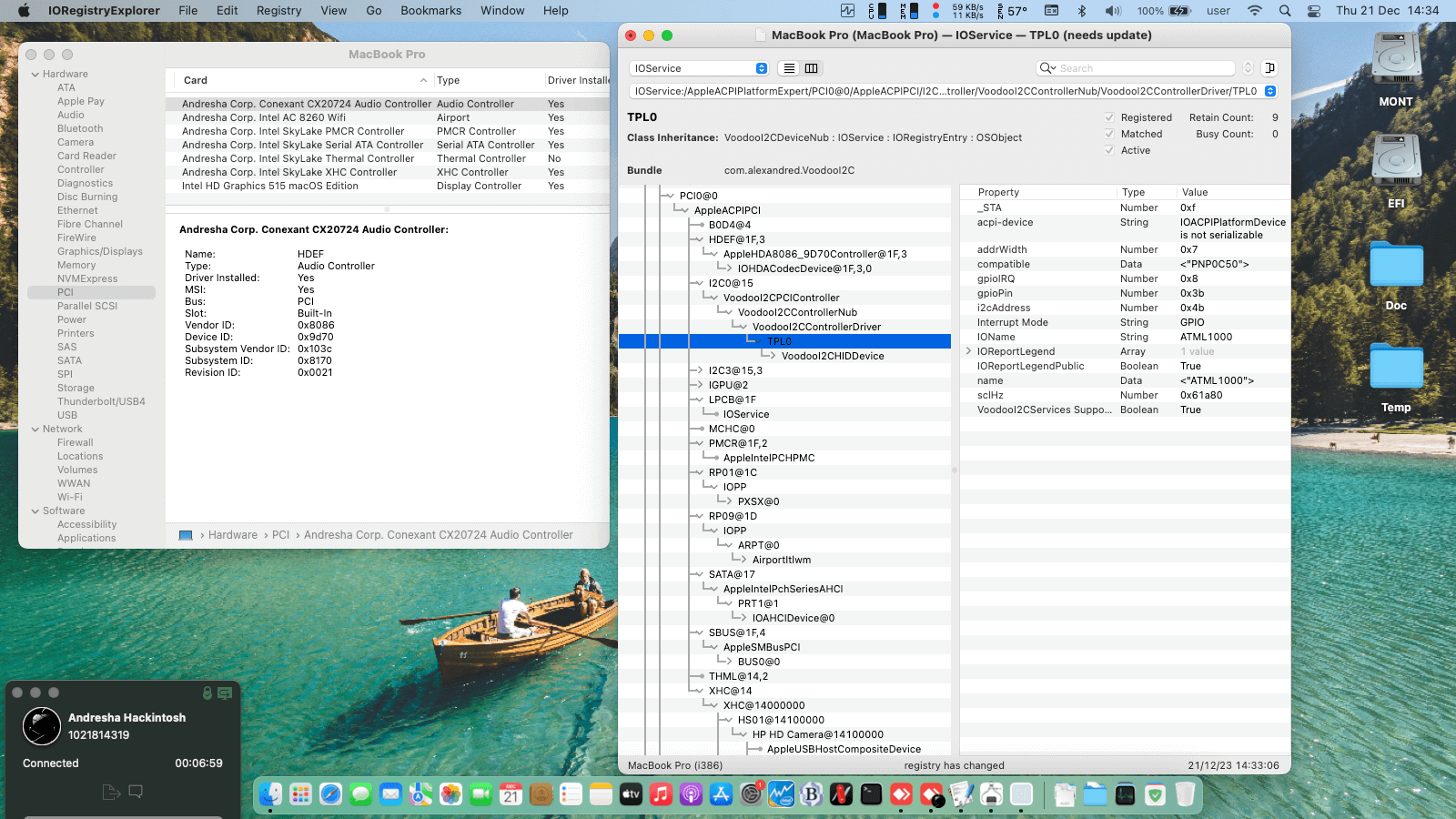This screenshot has width=1456, height=819.
Task: Expand the IOReportLegend property row
Action: coord(968,351)
